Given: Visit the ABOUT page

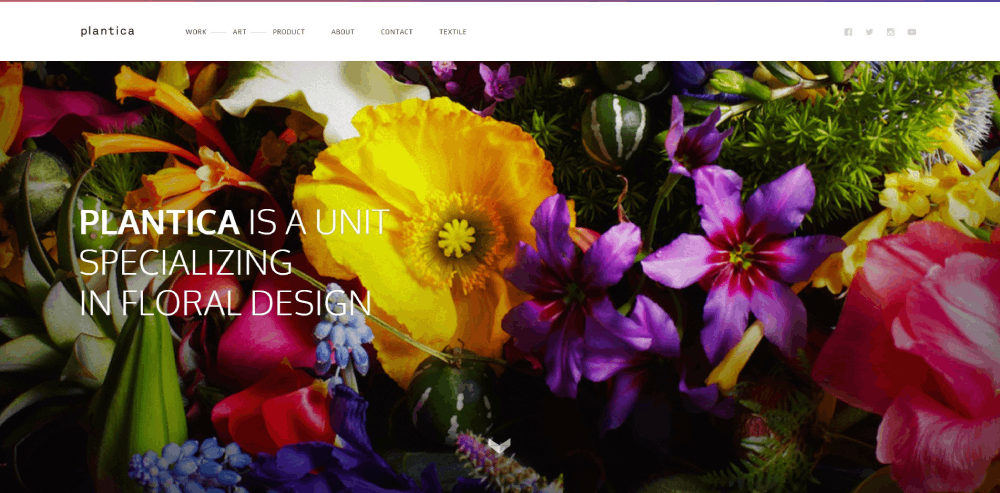Looking at the screenshot, I should pos(342,32).
